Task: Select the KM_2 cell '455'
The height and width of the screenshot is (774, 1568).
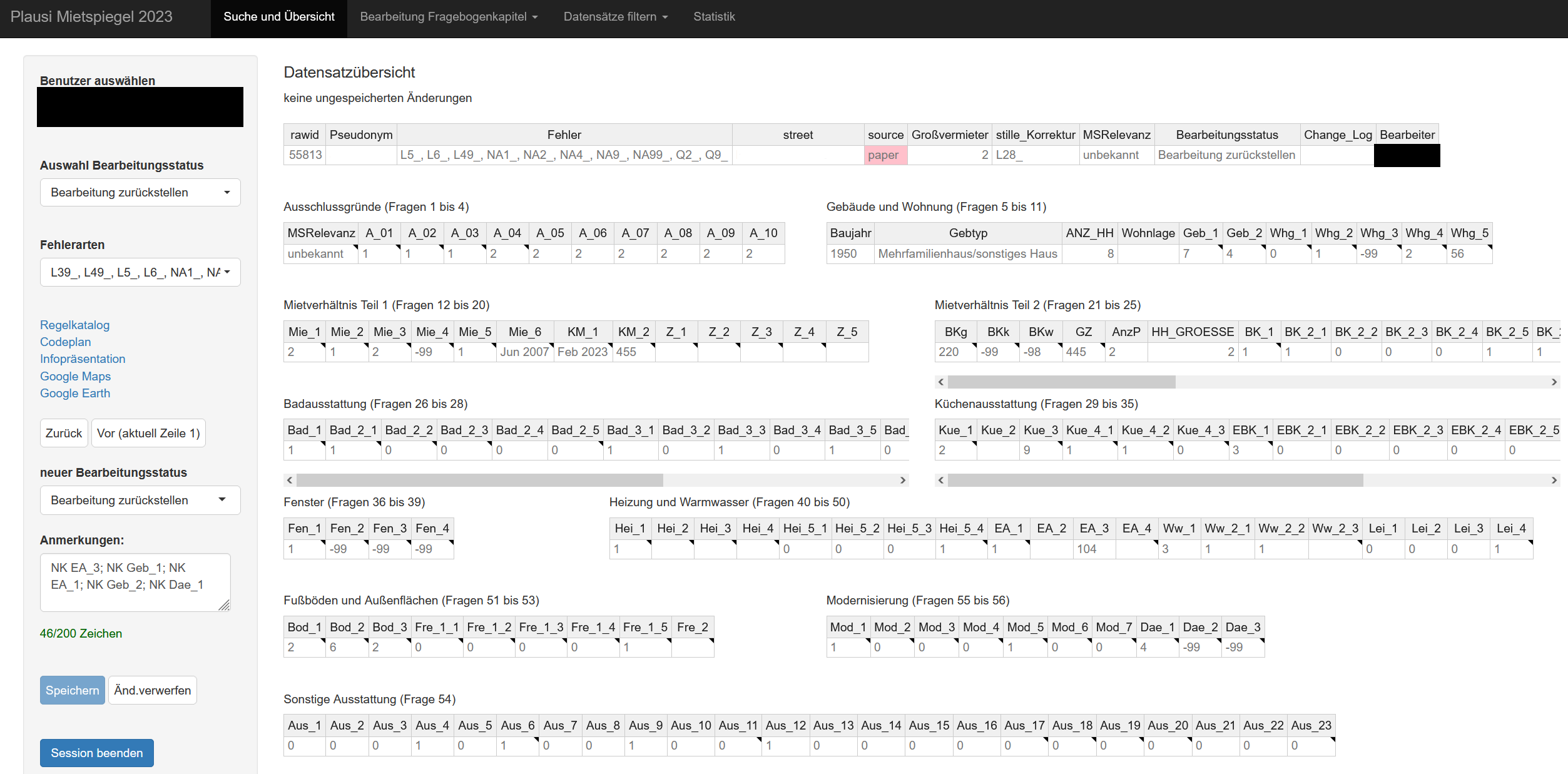Action: click(634, 352)
